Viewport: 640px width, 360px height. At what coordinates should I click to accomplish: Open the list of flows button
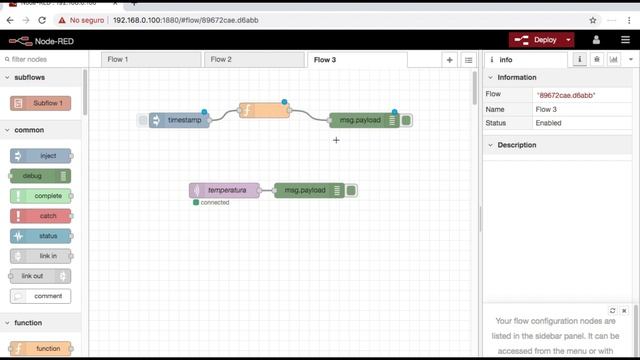468,60
